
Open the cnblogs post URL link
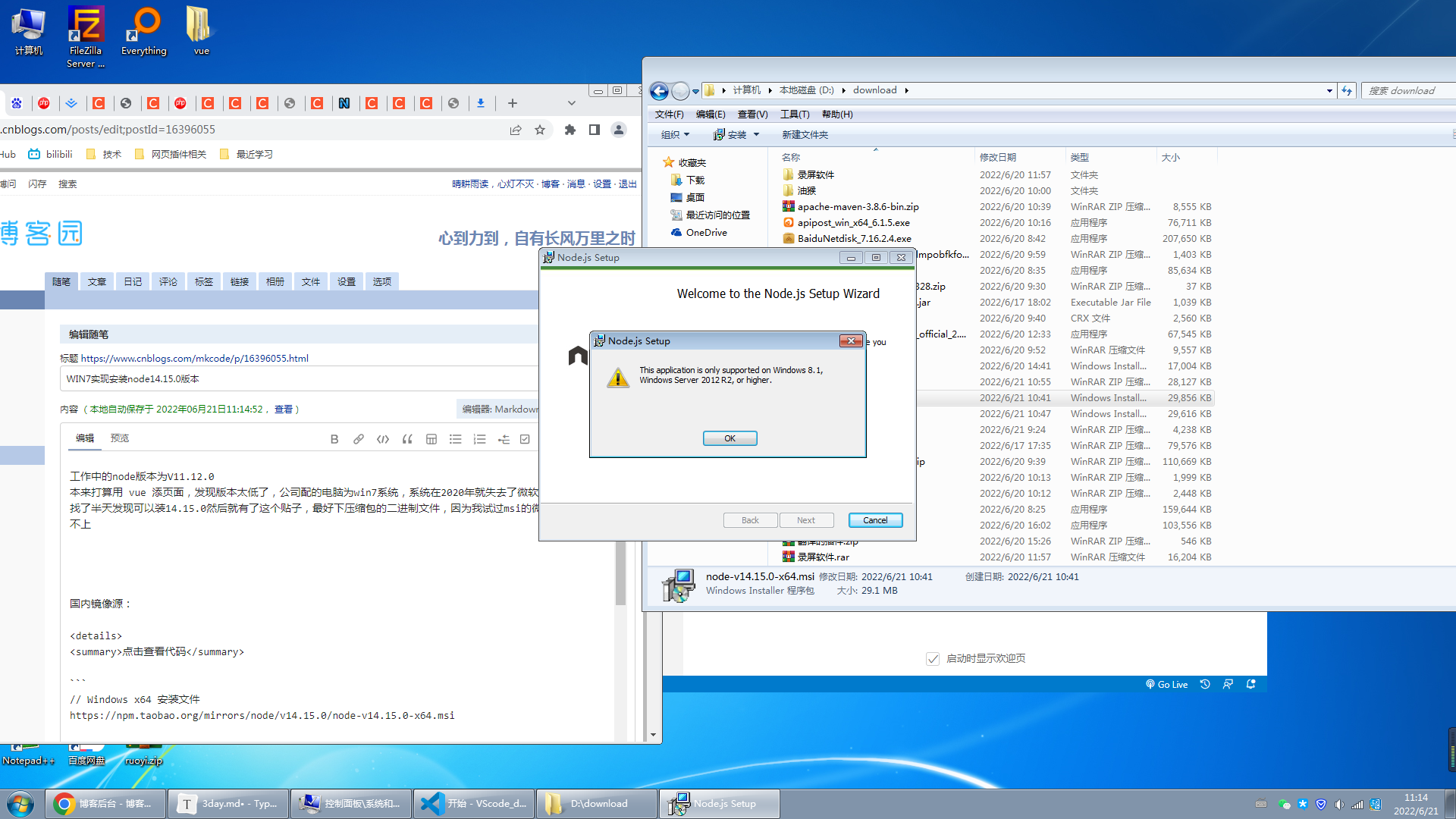click(194, 358)
